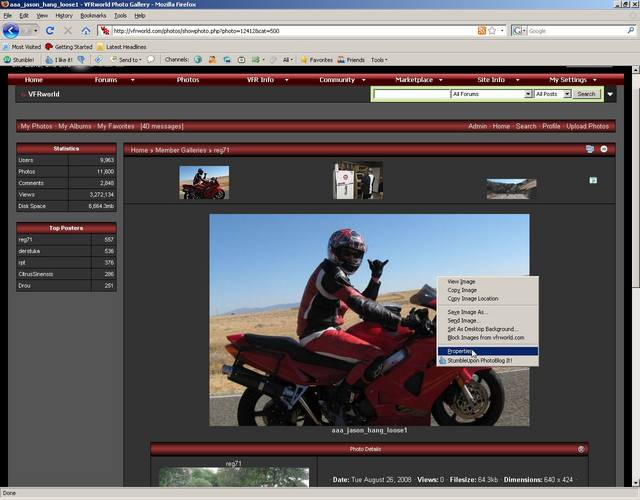Click the Upload Photos link

tap(587, 126)
